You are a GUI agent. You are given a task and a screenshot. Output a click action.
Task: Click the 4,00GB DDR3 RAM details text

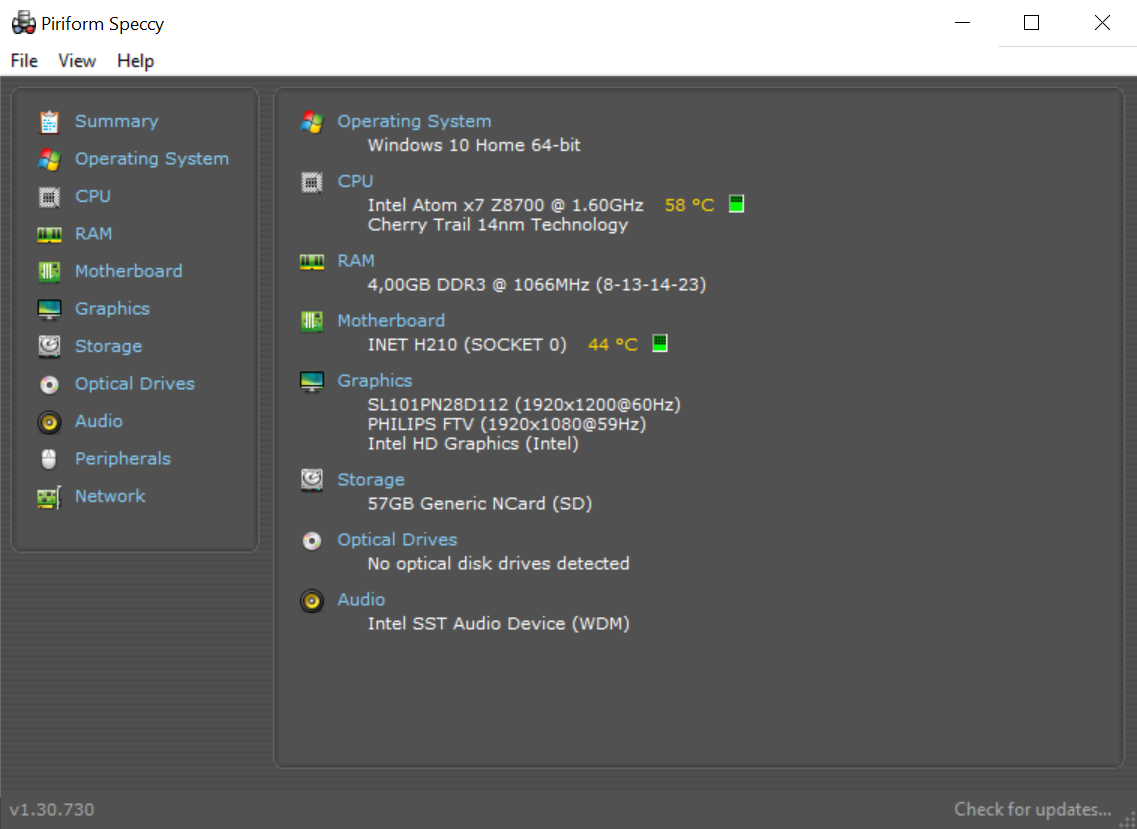[x=537, y=284]
